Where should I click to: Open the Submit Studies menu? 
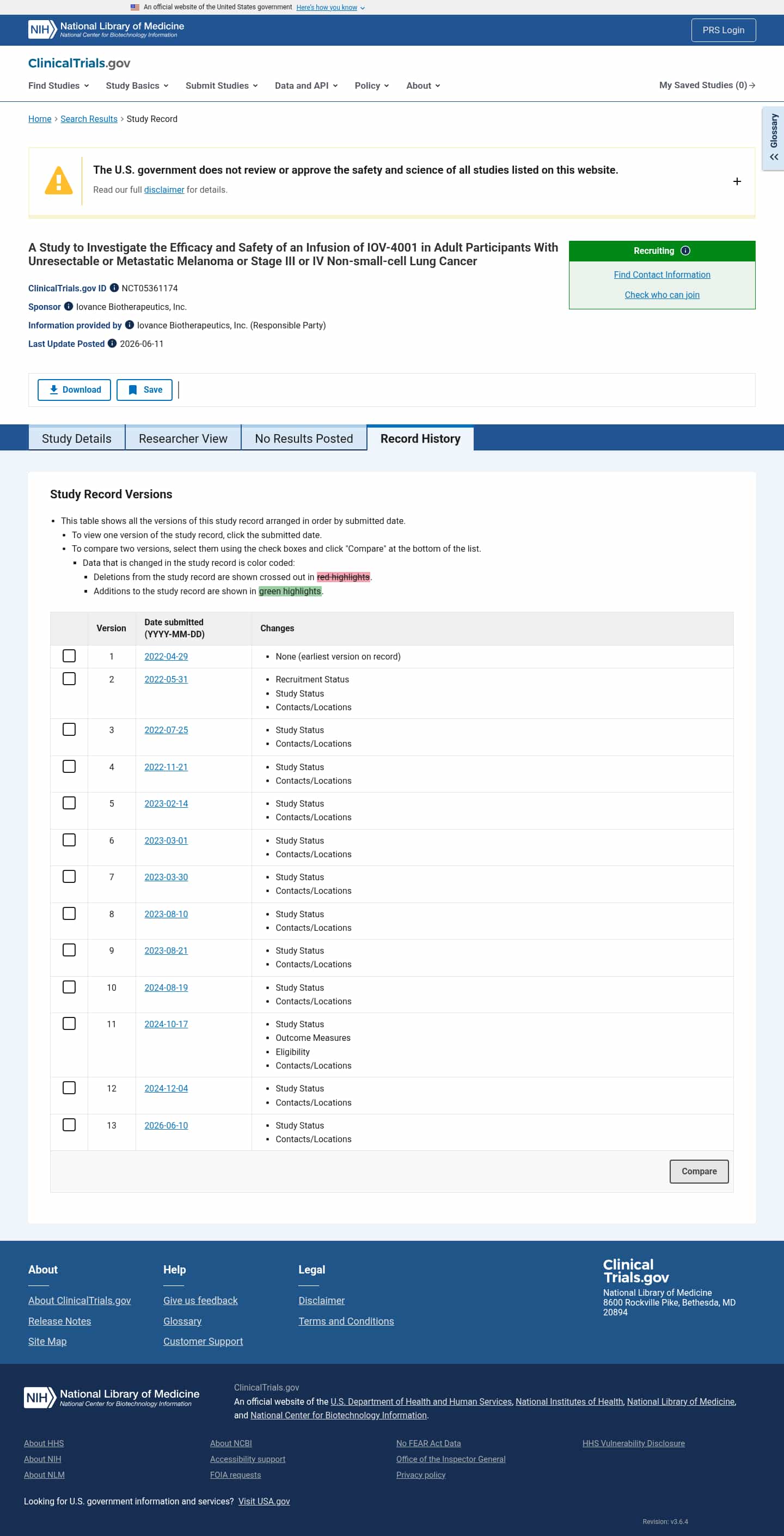[222, 86]
